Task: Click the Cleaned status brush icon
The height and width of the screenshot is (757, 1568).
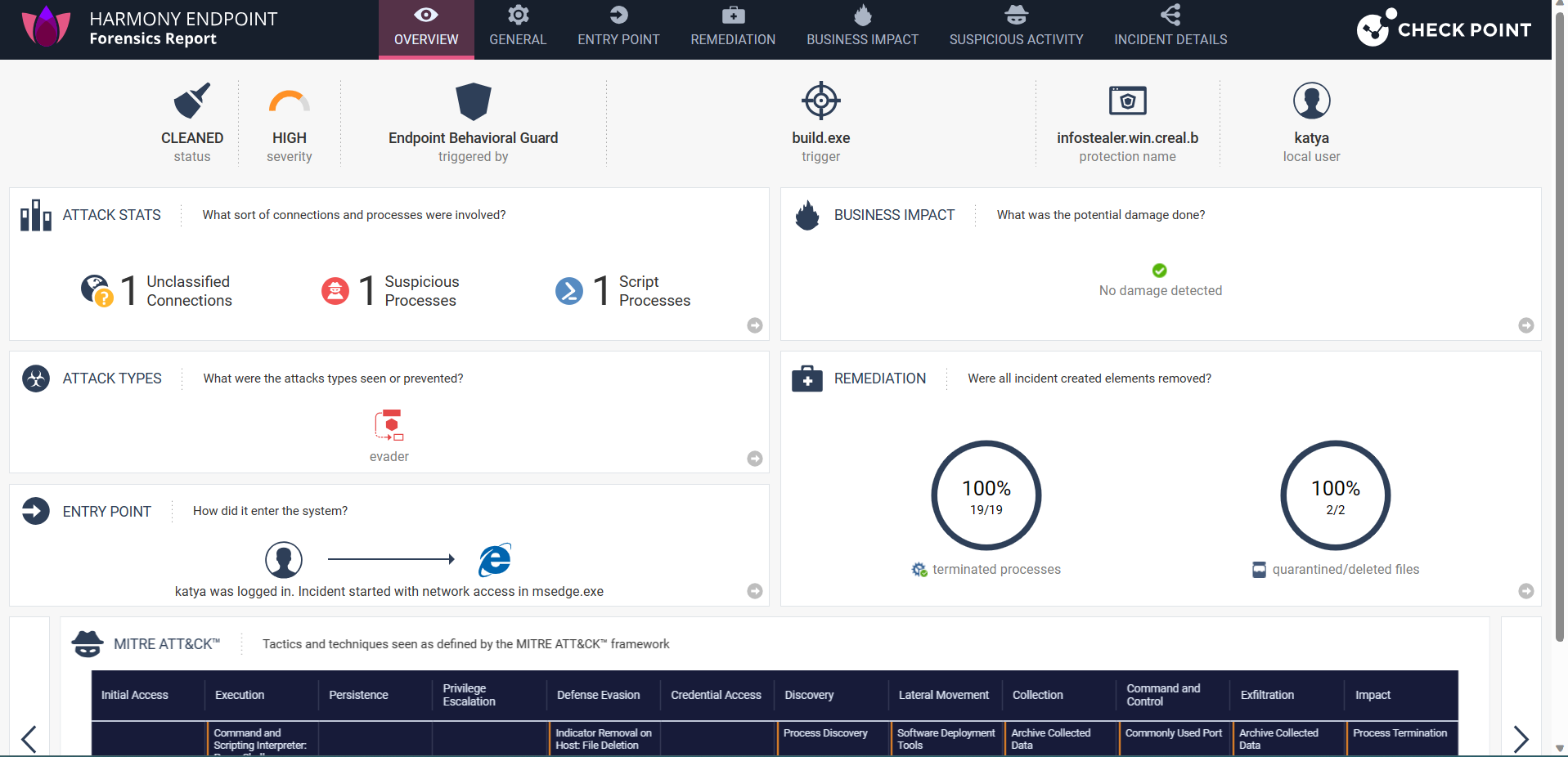Action: click(x=192, y=101)
